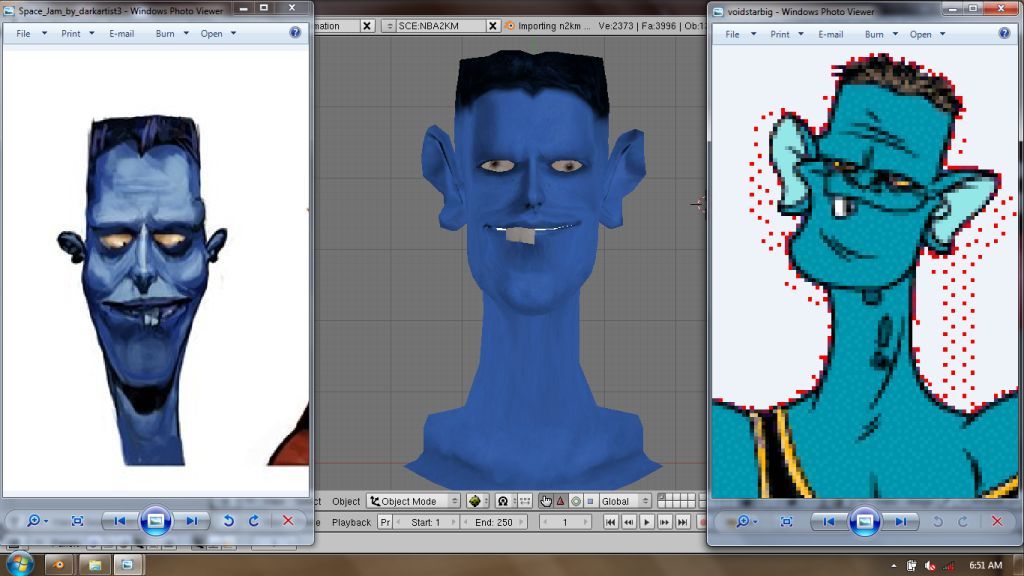Expand Open menu in voidstarbig viewer
This screenshot has width=1024, height=576.
pyautogui.click(x=927, y=34)
